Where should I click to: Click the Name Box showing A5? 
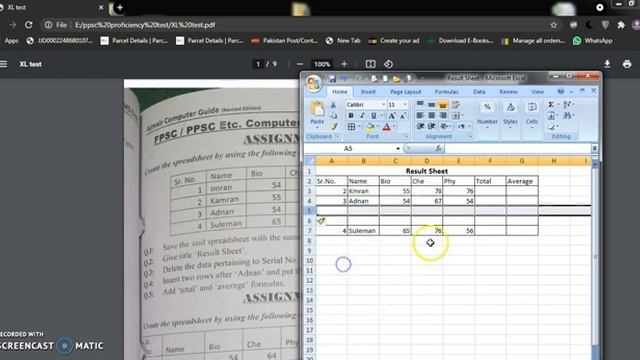click(349, 149)
